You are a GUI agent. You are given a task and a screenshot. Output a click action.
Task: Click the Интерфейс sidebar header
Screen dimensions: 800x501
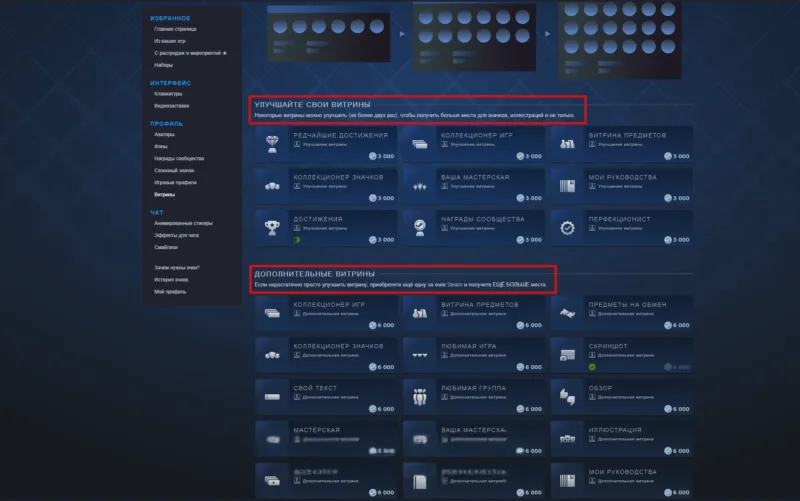click(170, 83)
